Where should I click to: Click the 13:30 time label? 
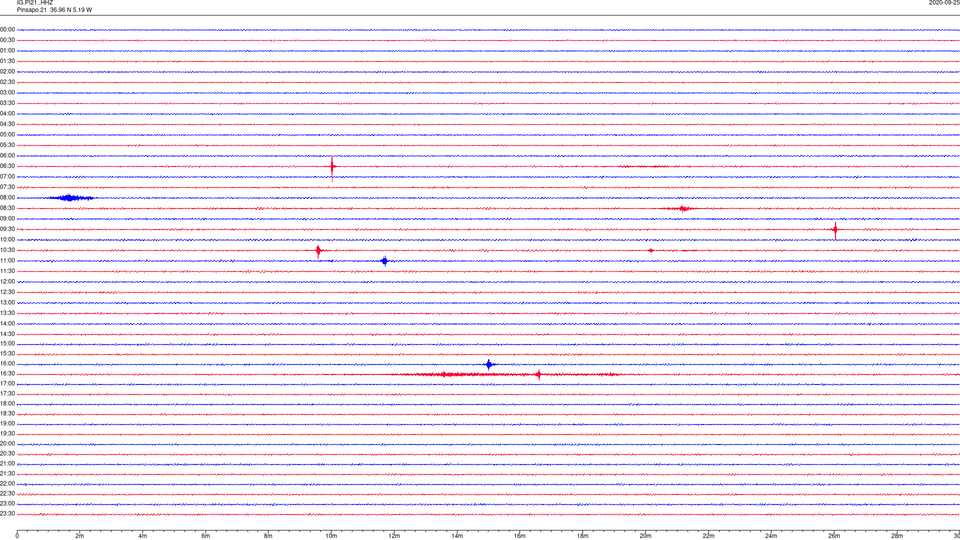[x=7, y=313]
